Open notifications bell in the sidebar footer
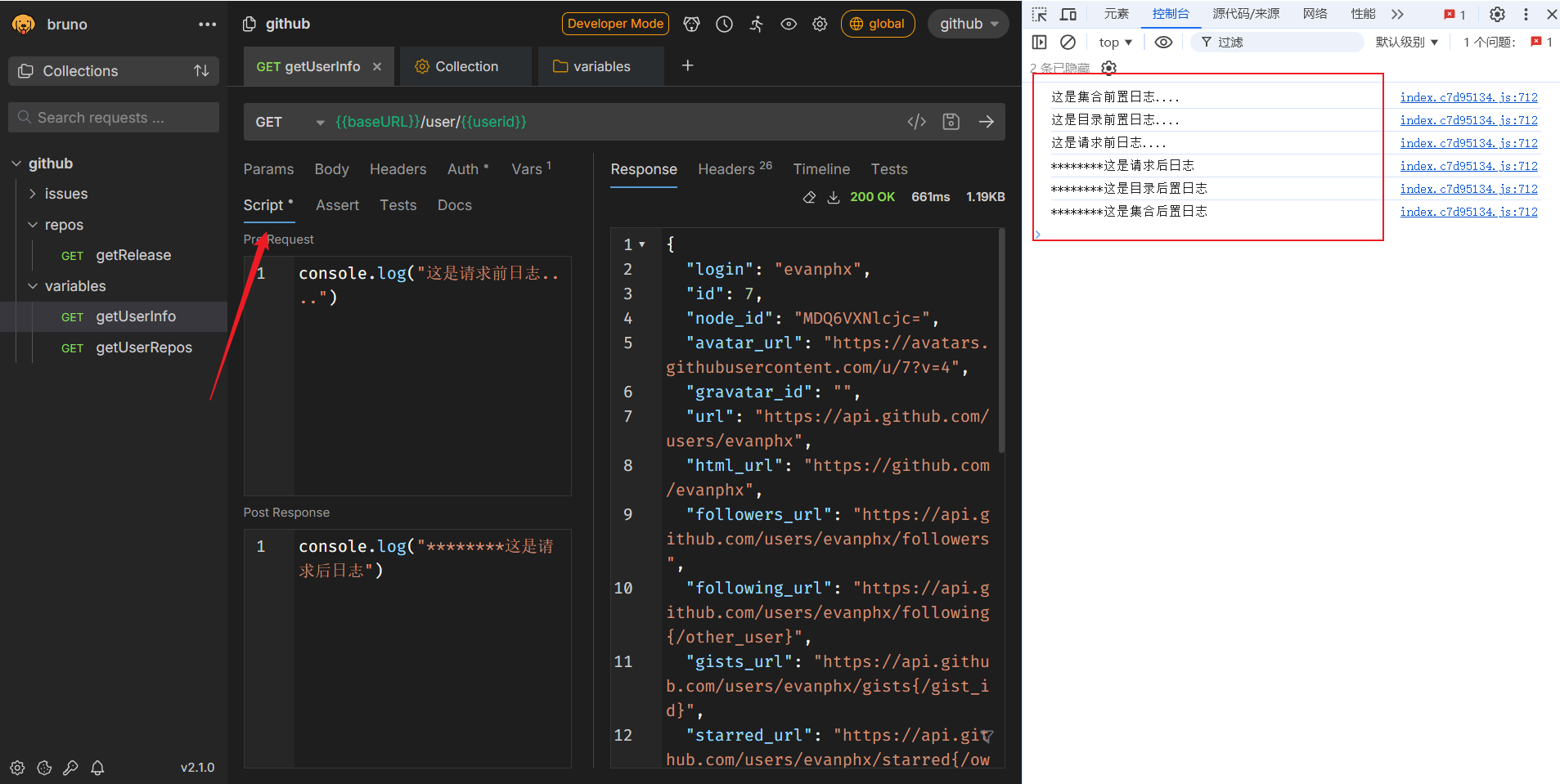This screenshot has width=1560, height=784. (97, 768)
